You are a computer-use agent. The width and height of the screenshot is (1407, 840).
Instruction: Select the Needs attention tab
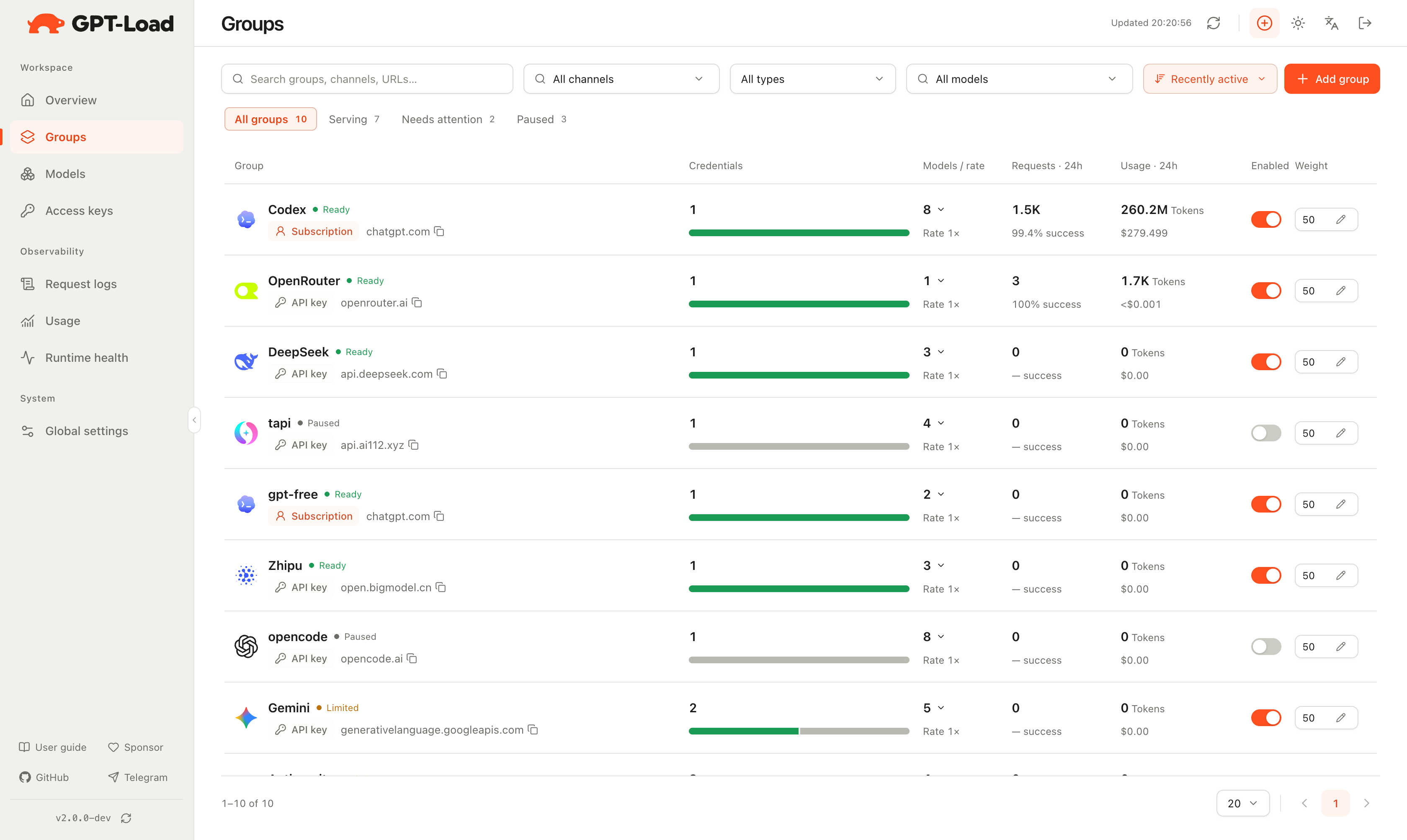pos(448,119)
